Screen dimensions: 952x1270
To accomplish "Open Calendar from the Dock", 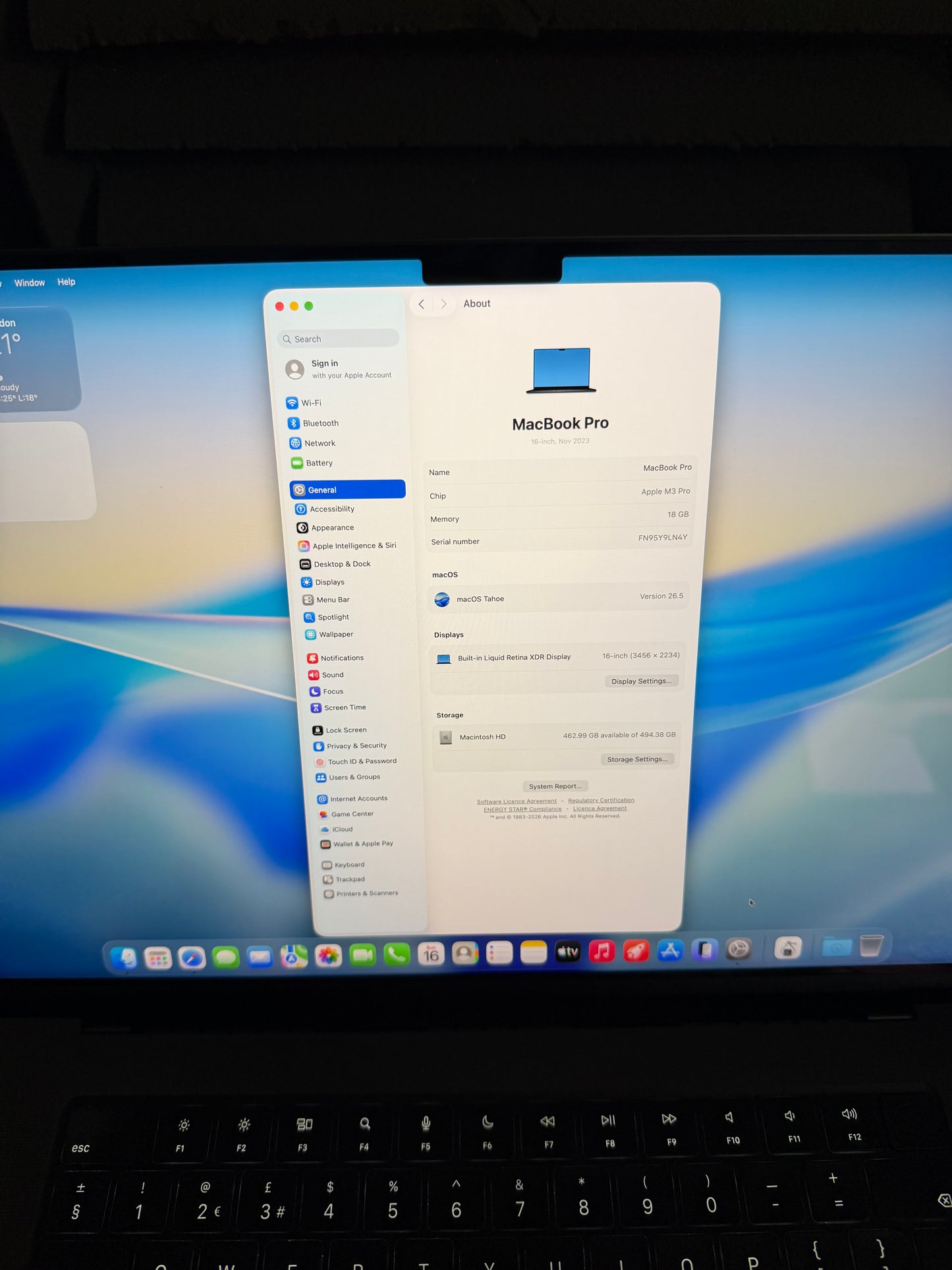I will [x=431, y=954].
